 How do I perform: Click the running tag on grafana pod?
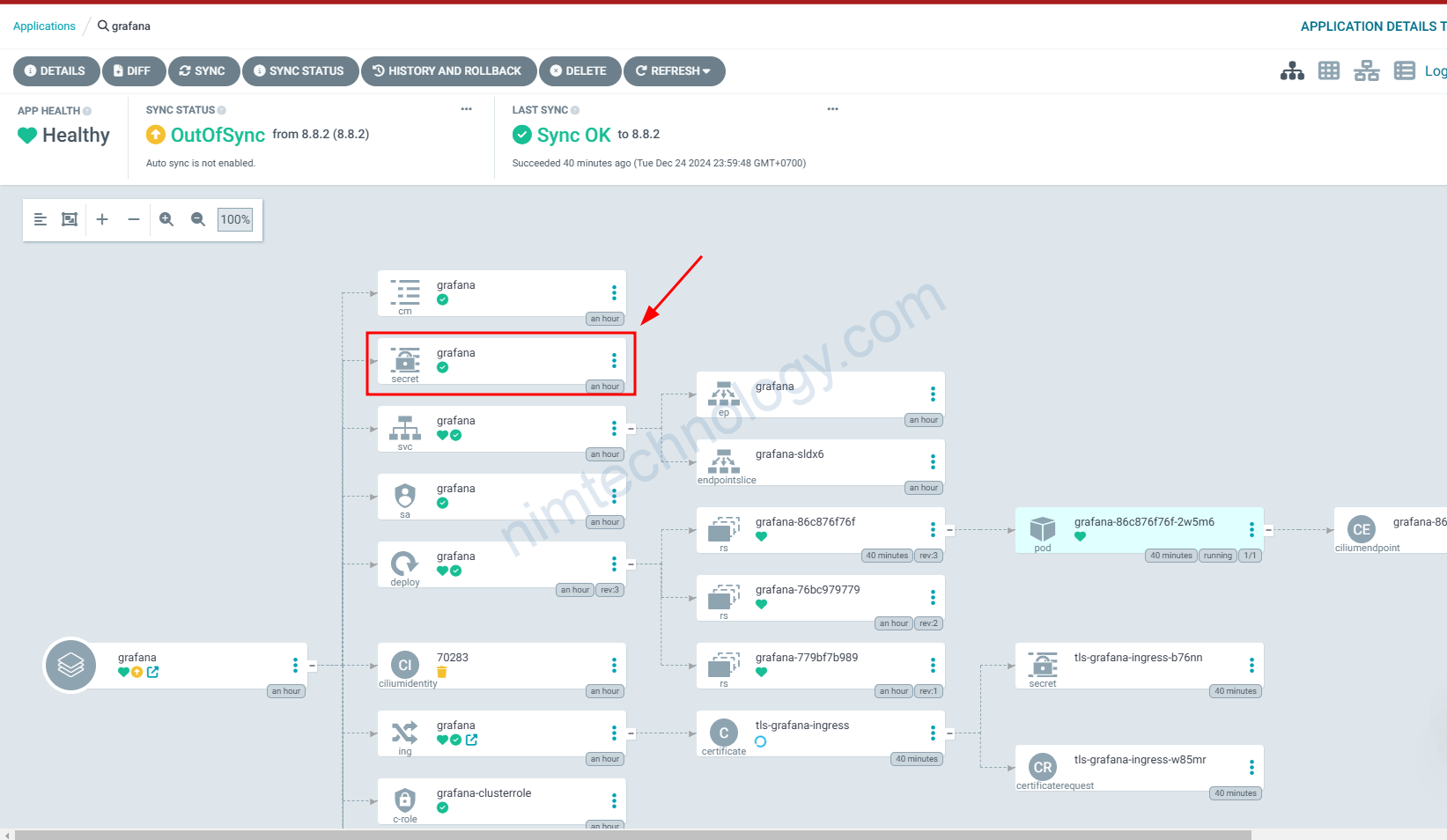(x=1218, y=556)
